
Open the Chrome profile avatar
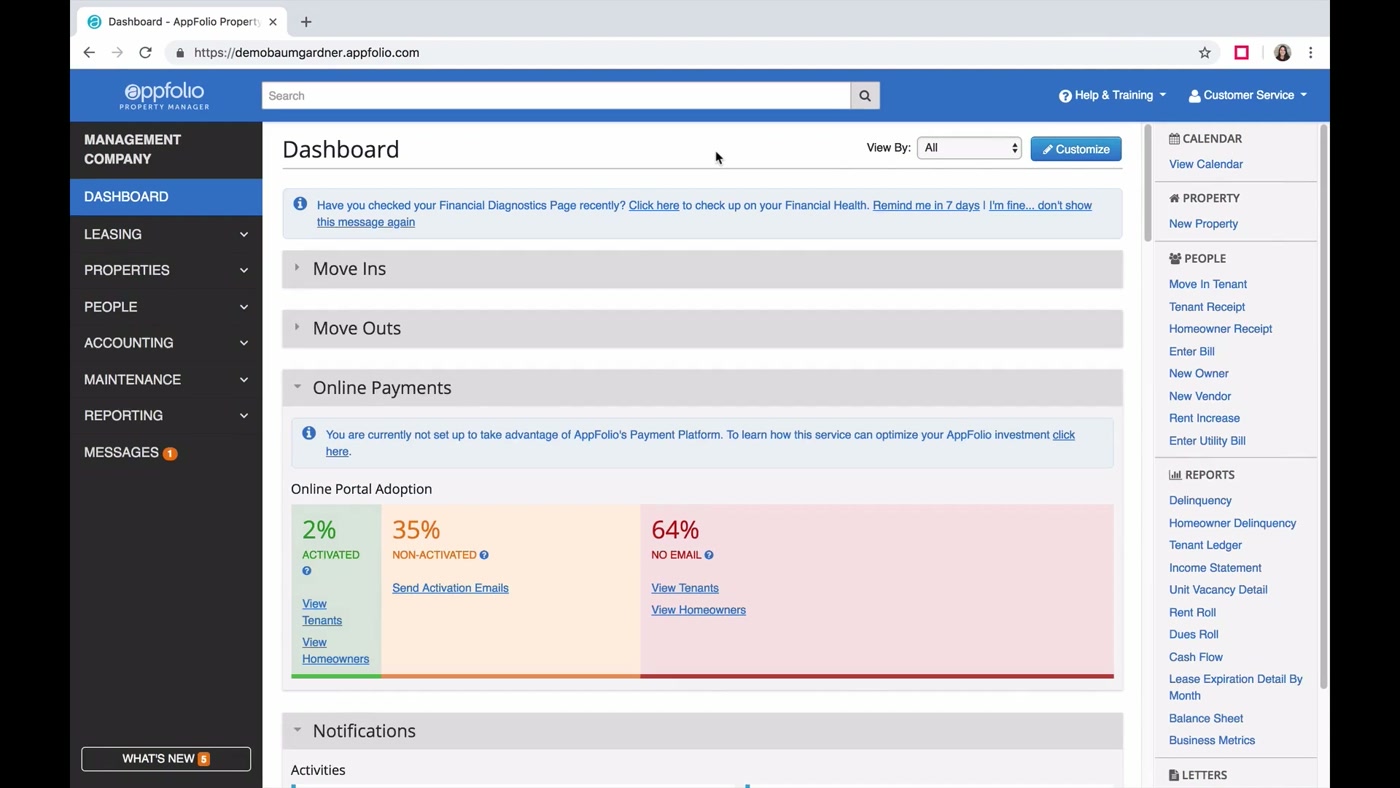point(1283,53)
